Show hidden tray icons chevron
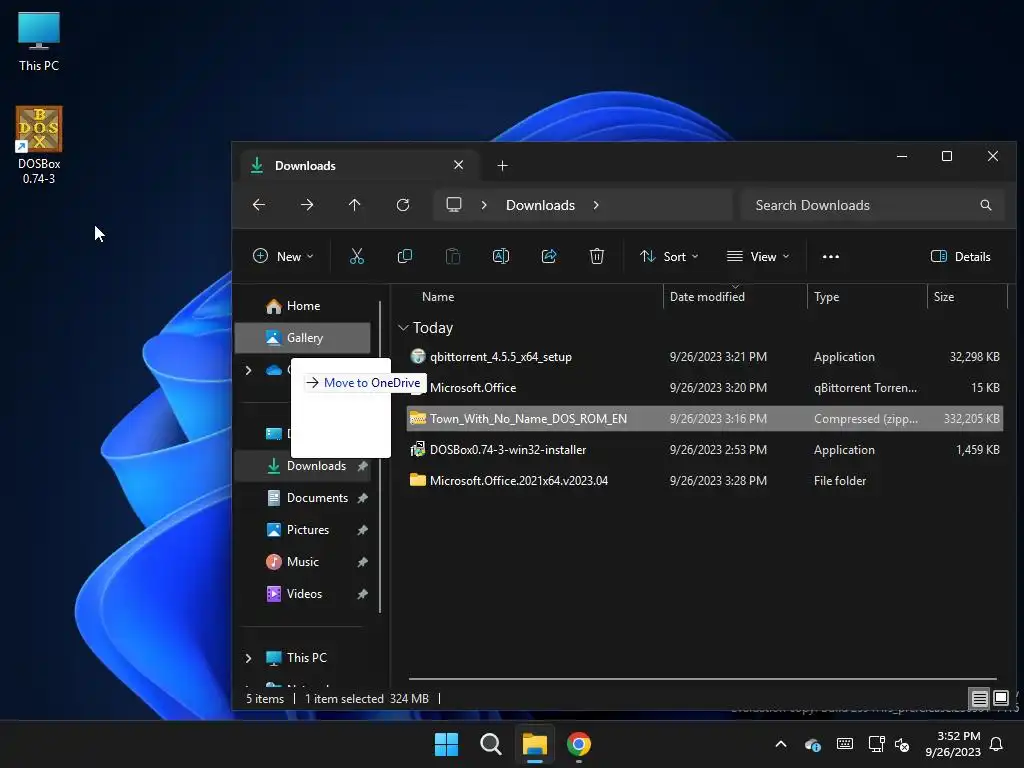 click(x=780, y=744)
